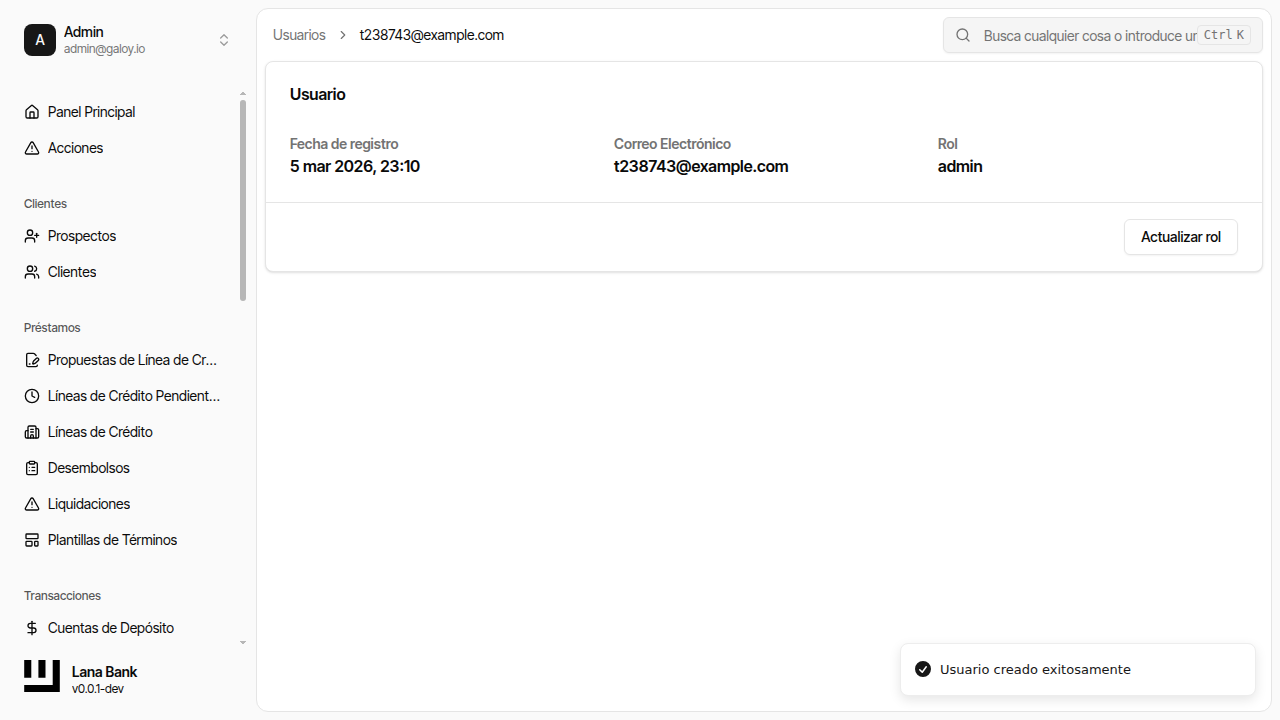Open the Líneas de Crédito page

100,432
